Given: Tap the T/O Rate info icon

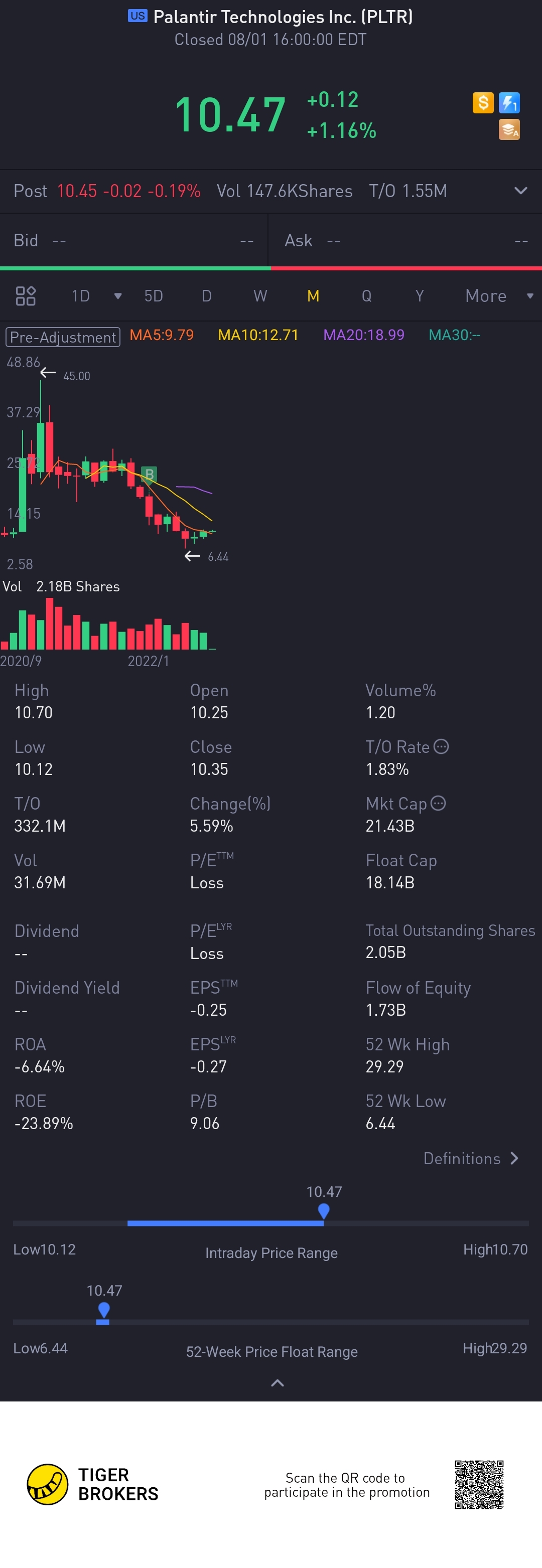Looking at the screenshot, I should pyautogui.click(x=442, y=746).
